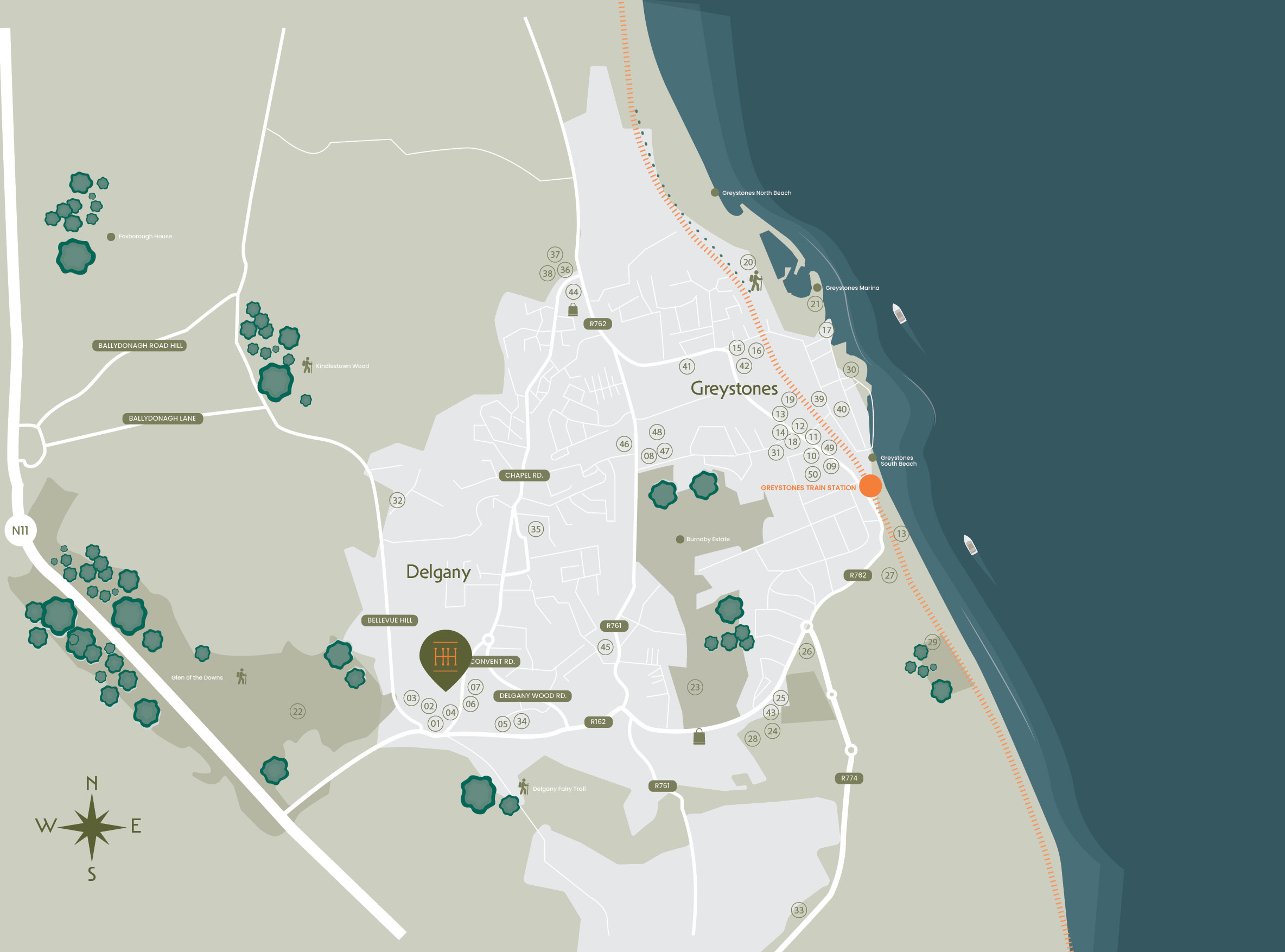Image resolution: width=1285 pixels, height=952 pixels.
Task: Click the shopping bag icon near R761 south
Action: point(699,737)
